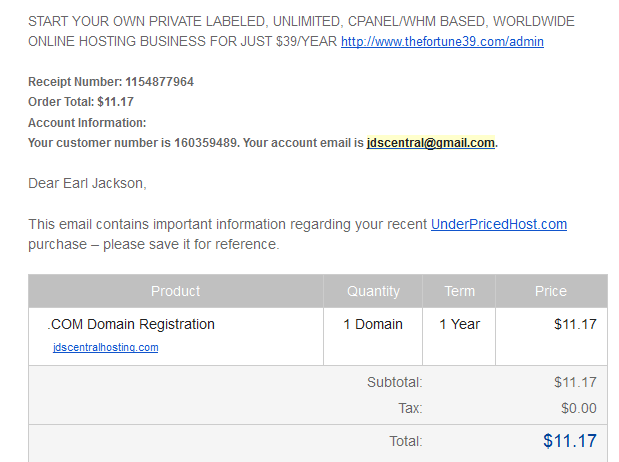
Task: Click the Price column header
Action: [551, 291]
